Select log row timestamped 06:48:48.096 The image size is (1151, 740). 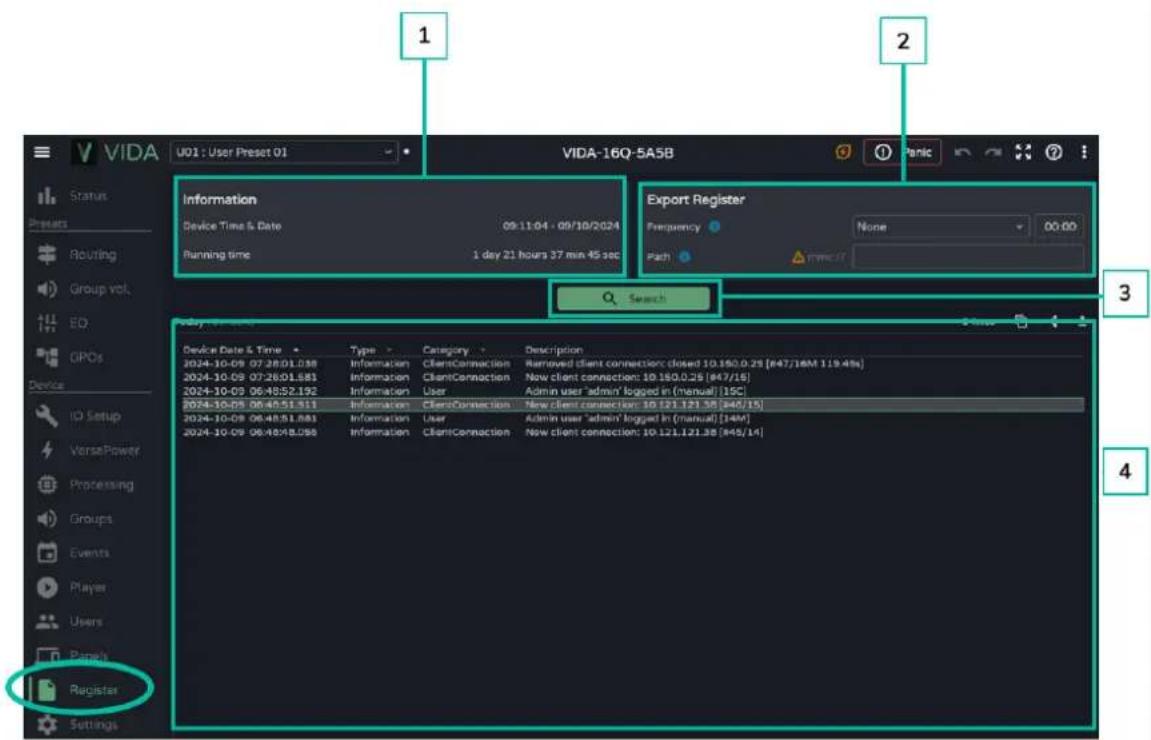pyautogui.click(x=633, y=432)
